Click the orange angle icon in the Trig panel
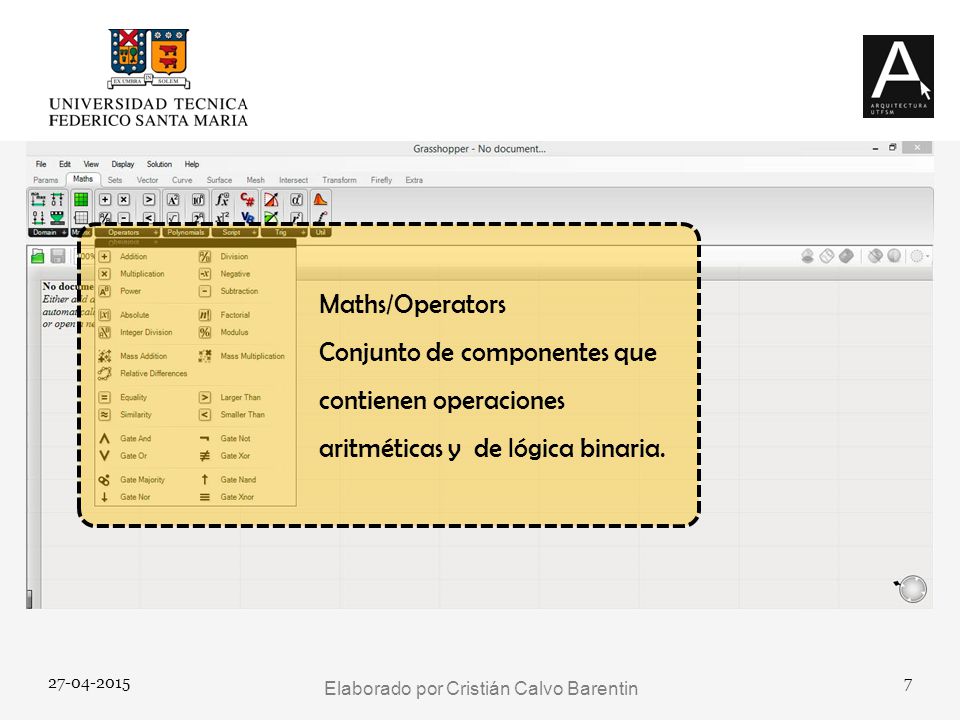 tap(271, 200)
